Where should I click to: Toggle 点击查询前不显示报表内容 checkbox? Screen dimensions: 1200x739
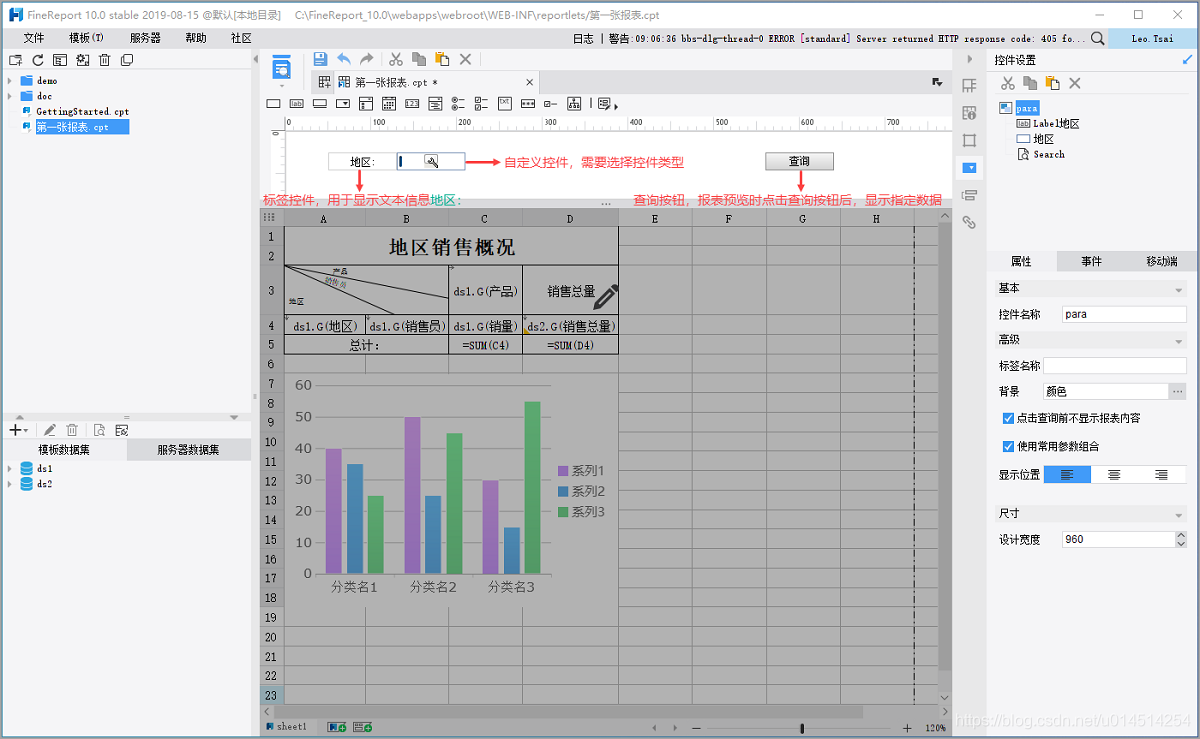coord(1007,418)
